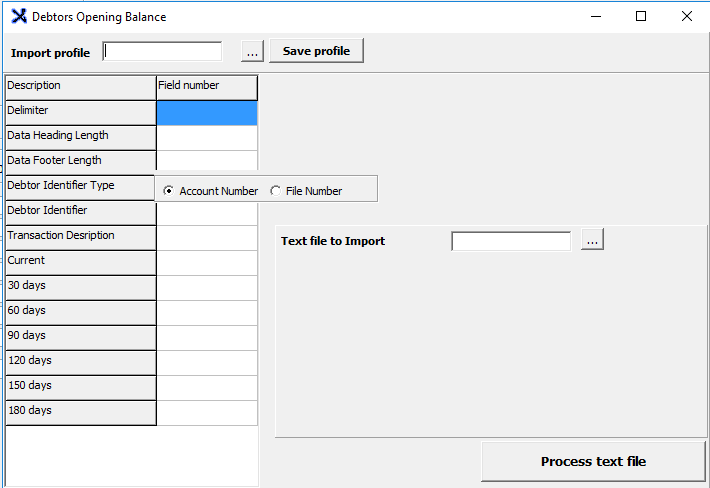Click the Text file to Import field
This screenshot has width=710, height=488.
[511, 241]
